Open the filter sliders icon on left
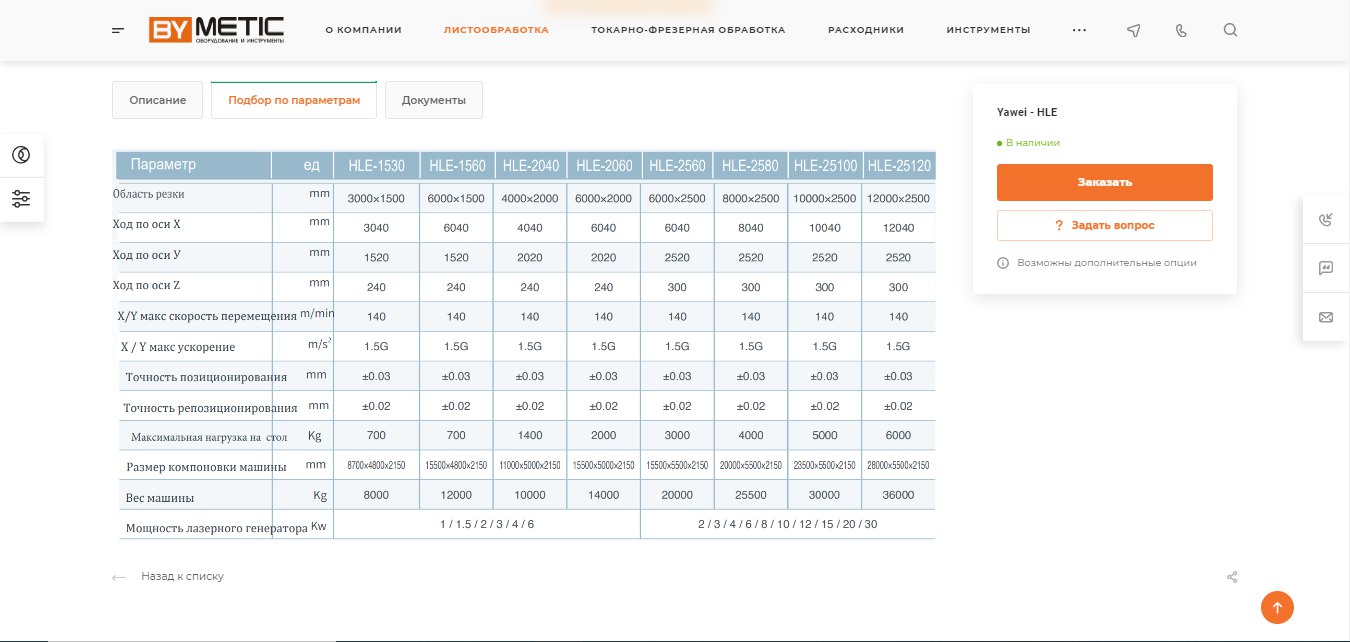This screenshot has height=642, width=1350. (x=21, y=198)
